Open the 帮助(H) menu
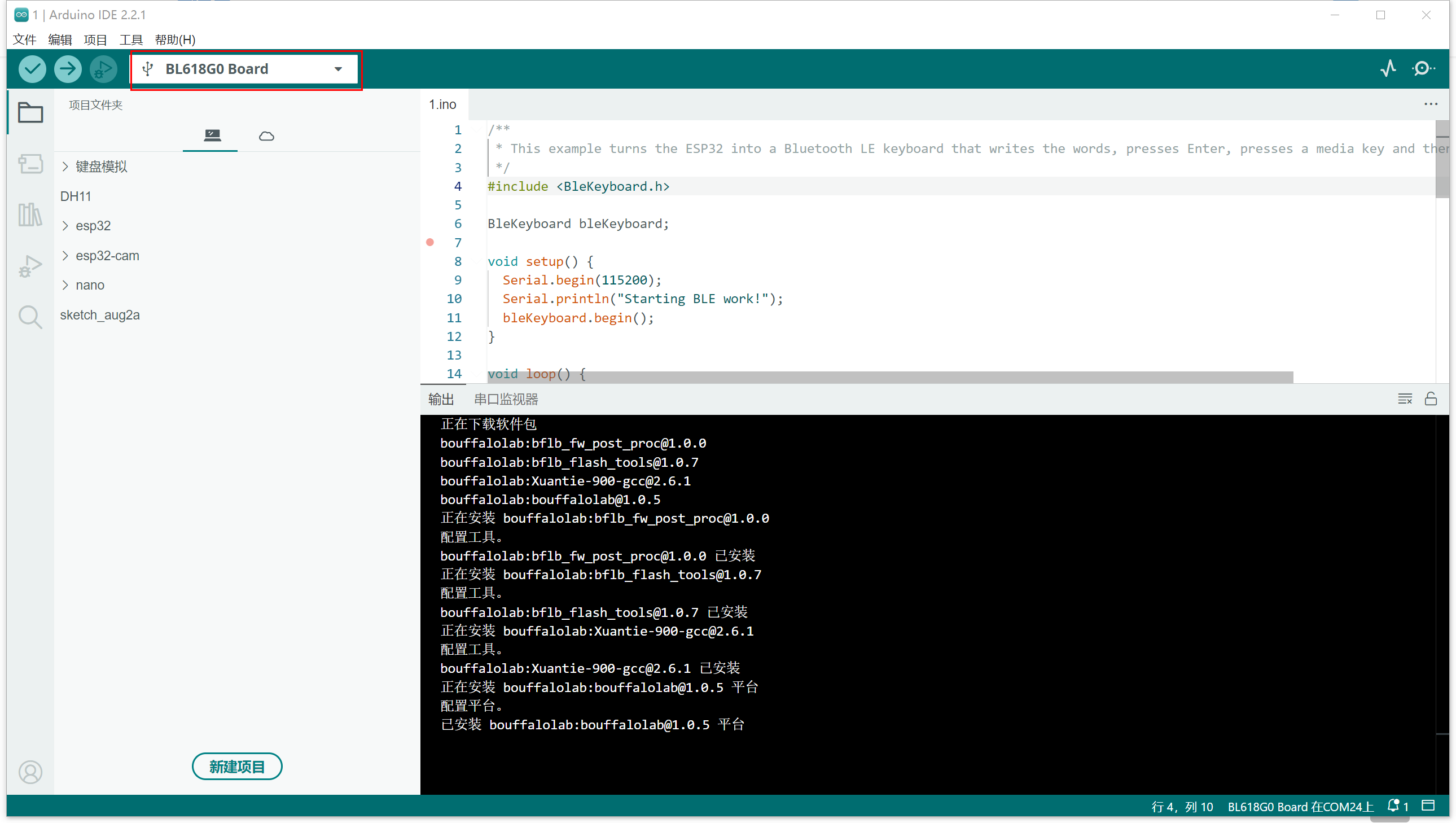This screenshot has width=1456, height=823. [x=174, y=40]
